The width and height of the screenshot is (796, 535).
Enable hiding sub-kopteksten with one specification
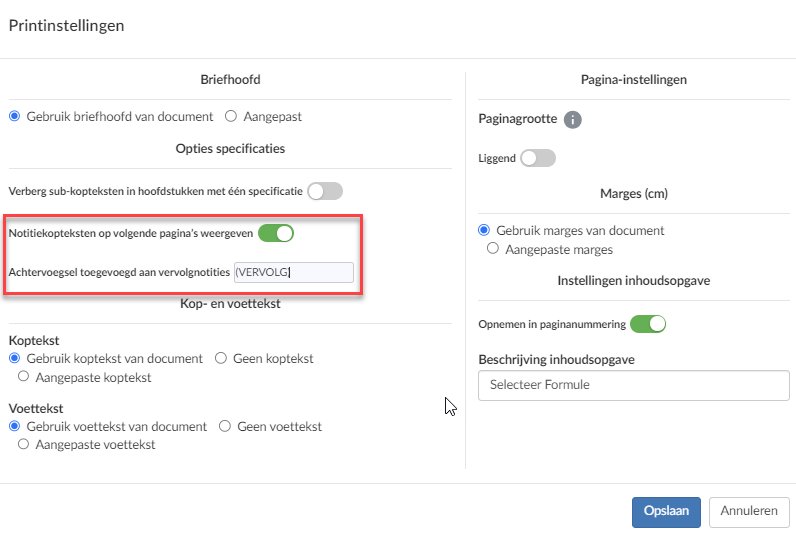click(x=325, y=191)
